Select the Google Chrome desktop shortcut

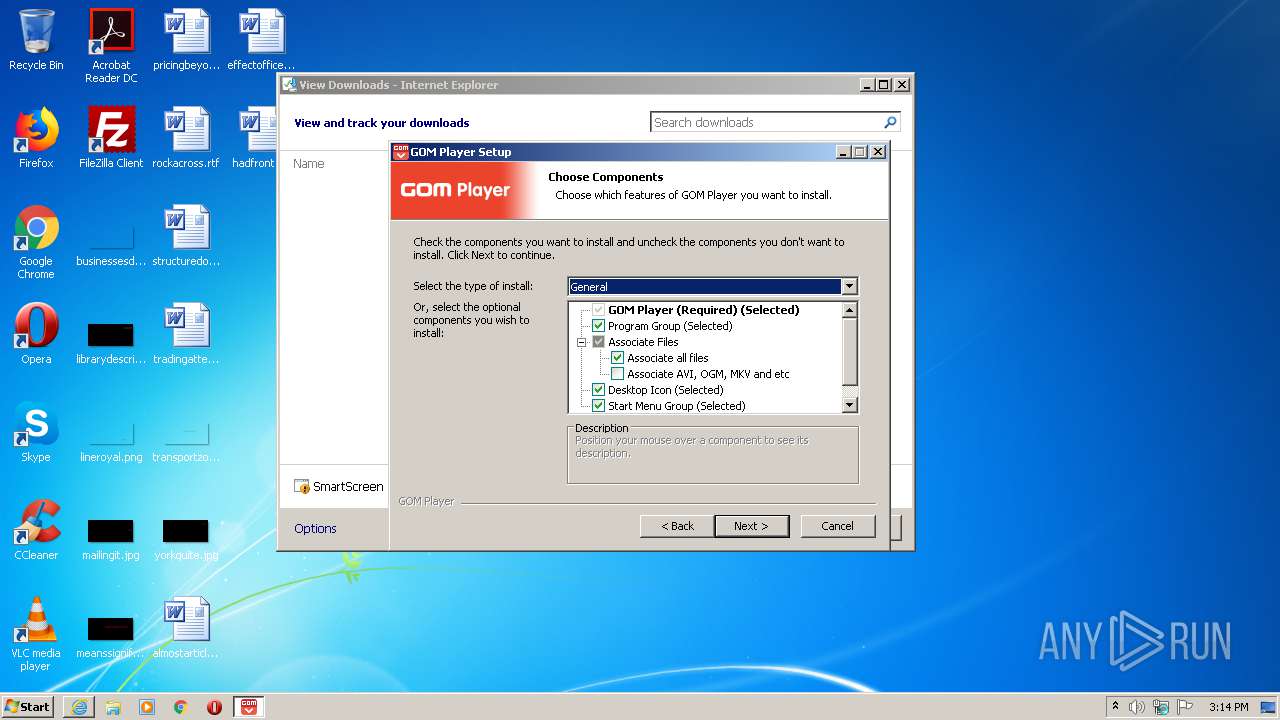click(36, 242)
